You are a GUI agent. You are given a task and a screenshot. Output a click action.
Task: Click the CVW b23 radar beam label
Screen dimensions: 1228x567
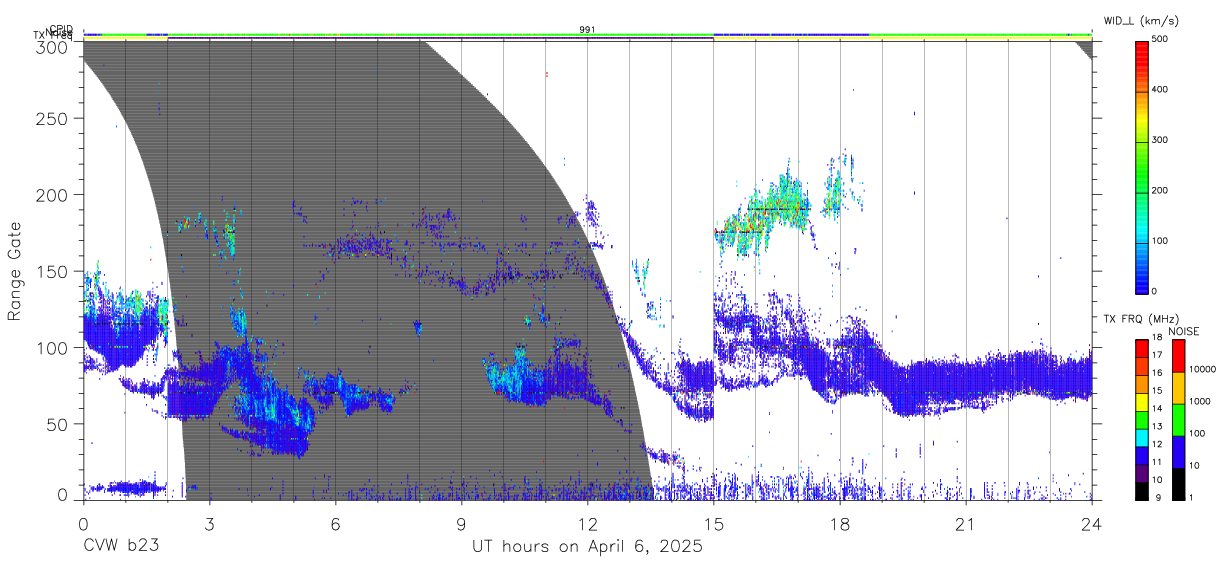(121, 547)
